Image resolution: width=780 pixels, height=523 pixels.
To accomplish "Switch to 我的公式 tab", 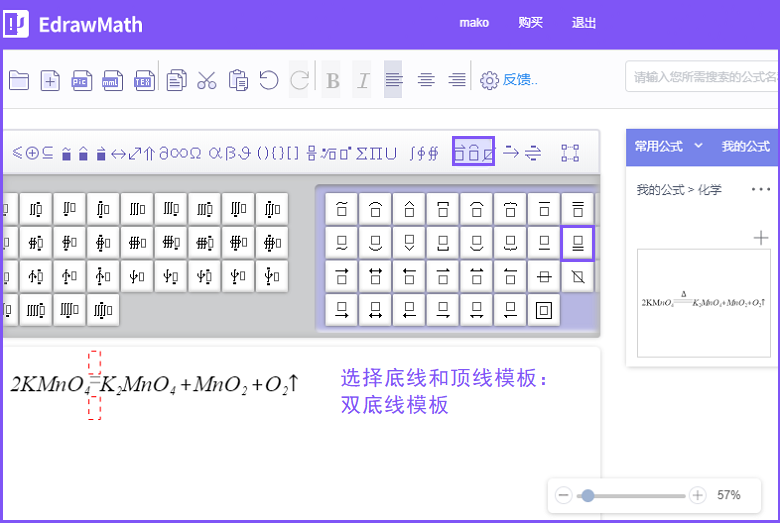I will (745, 146).
